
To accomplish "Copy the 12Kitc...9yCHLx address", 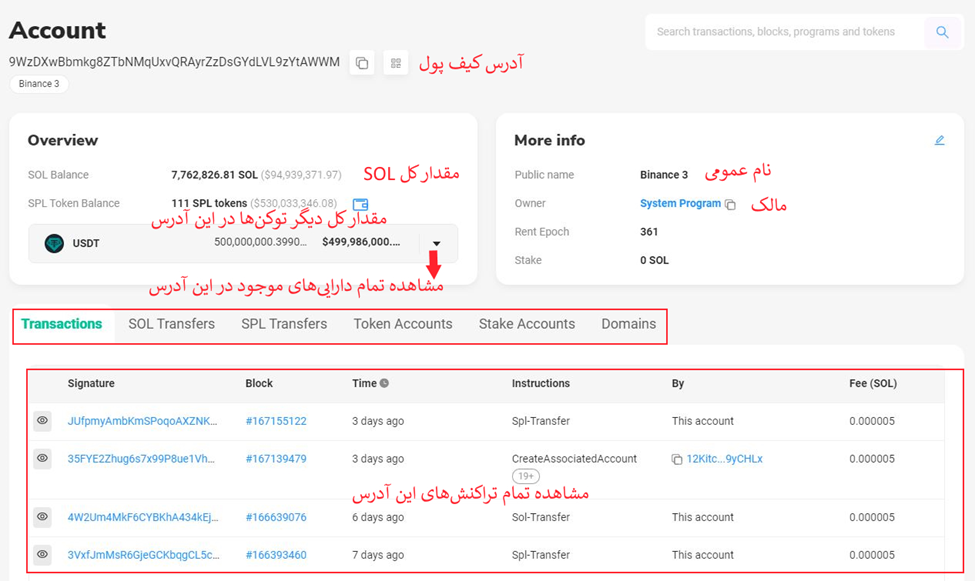I will [677, 460].
